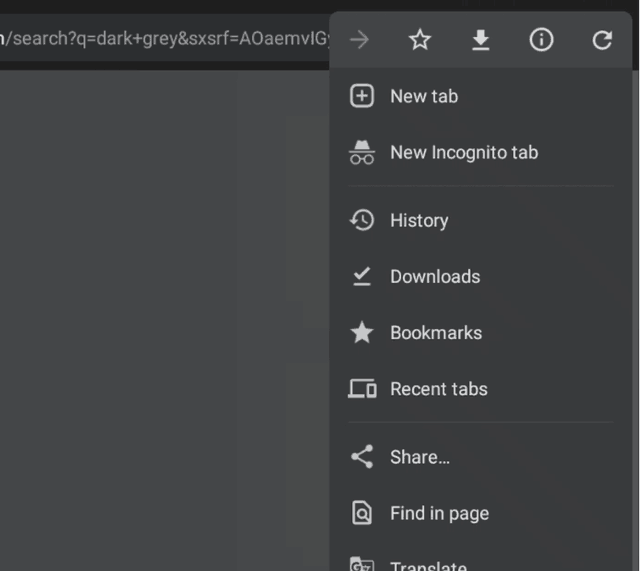Image resolution: width=640 pixels, height=571 pixels.
Task: Click the share icon in the menu
Action: coord(361,457)
